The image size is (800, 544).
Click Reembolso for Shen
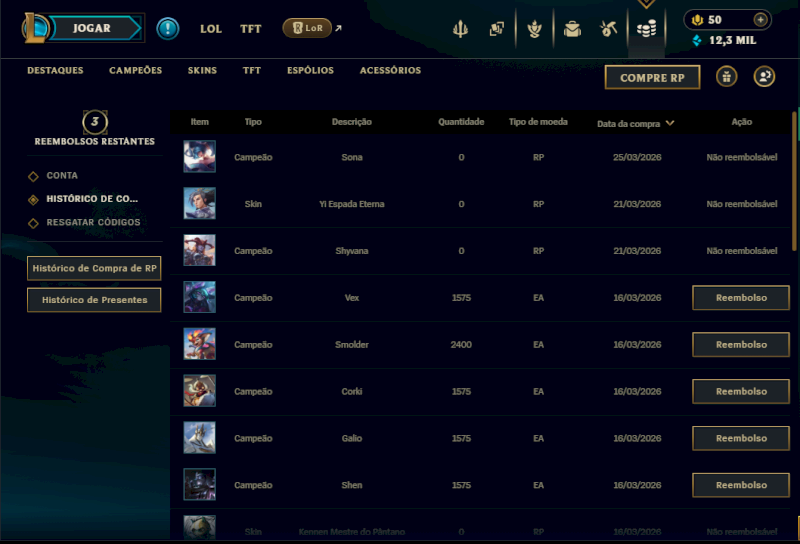[741, 485]
